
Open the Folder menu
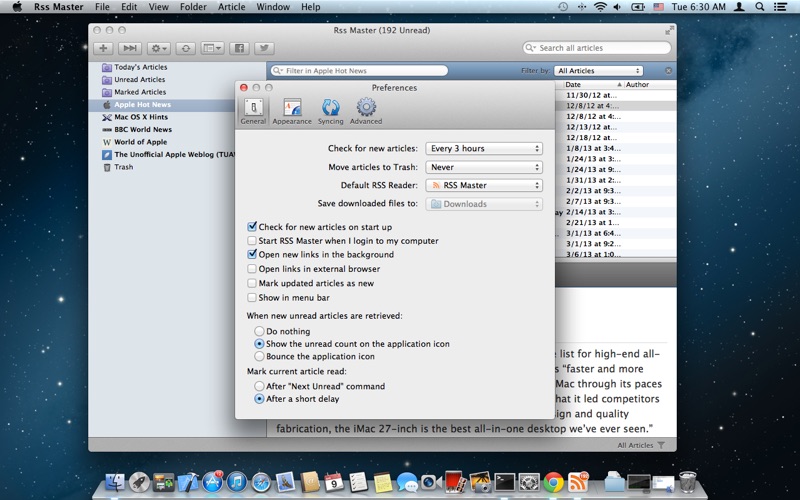point(193,7)
